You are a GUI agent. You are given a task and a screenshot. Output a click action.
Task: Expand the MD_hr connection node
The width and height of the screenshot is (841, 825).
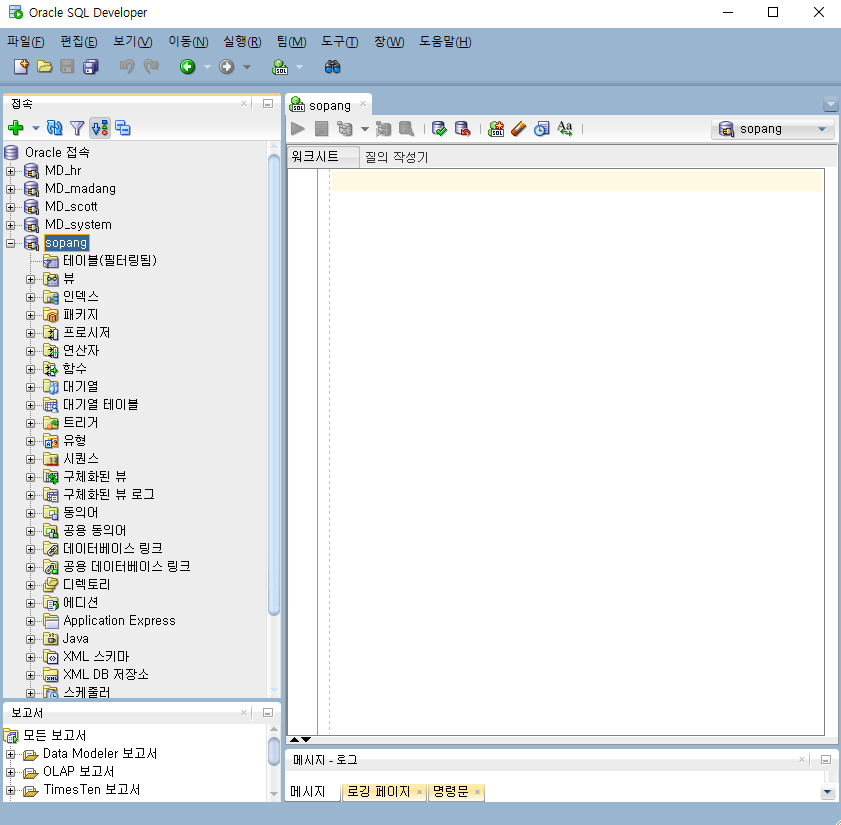10,171
